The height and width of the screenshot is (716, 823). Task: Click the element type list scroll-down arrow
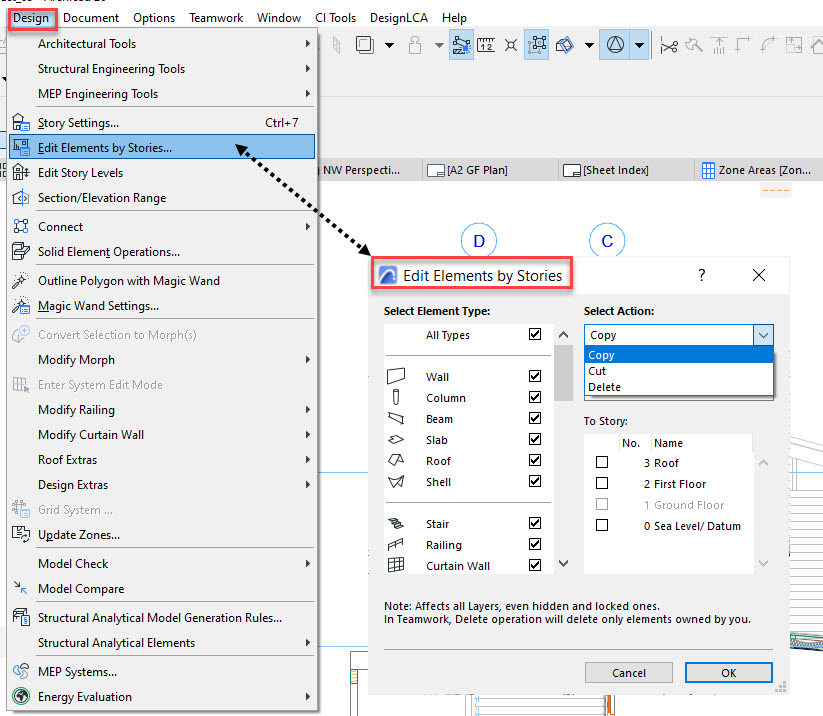[563, 563]
